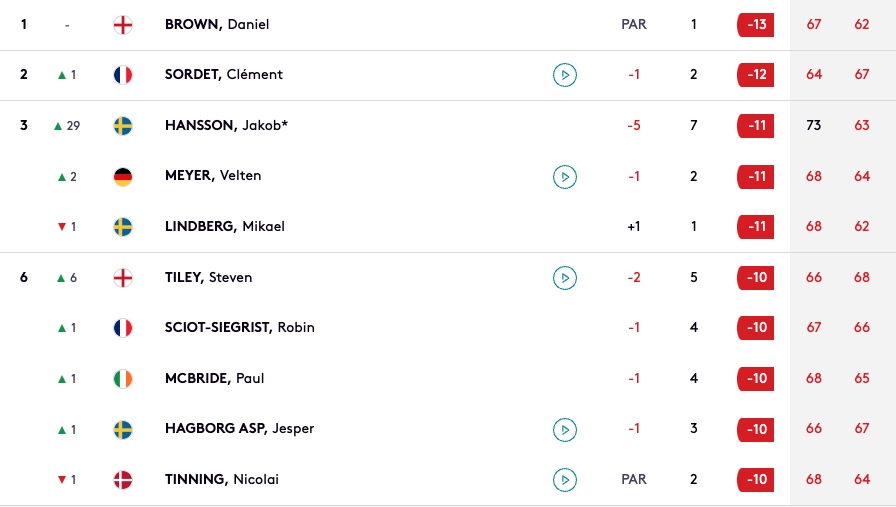Play video highlights for Meyer, Velten

565,177
